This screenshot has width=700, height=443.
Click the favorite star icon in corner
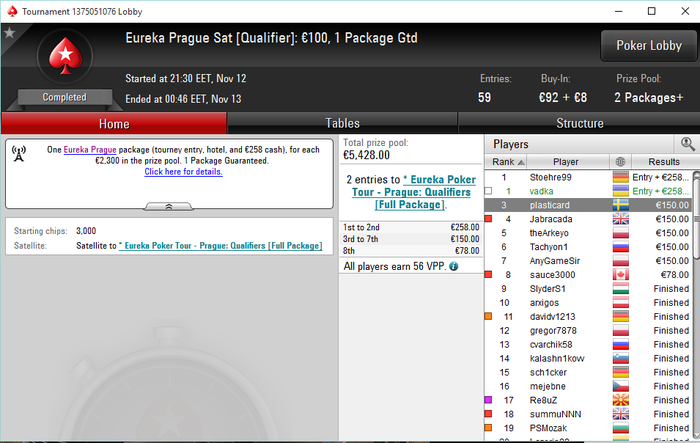[x=9, y=33]
